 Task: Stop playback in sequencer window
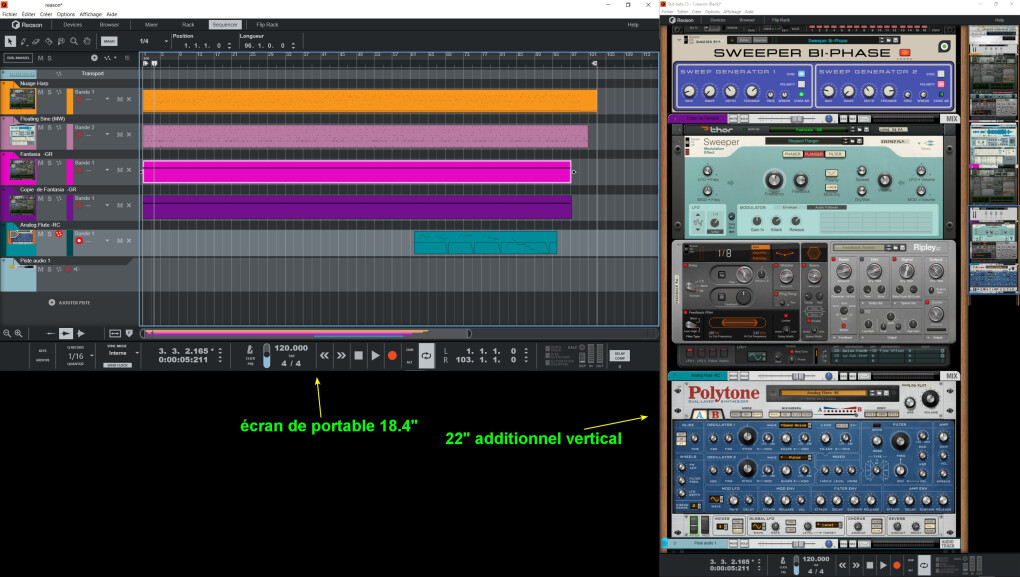[358, 355]
